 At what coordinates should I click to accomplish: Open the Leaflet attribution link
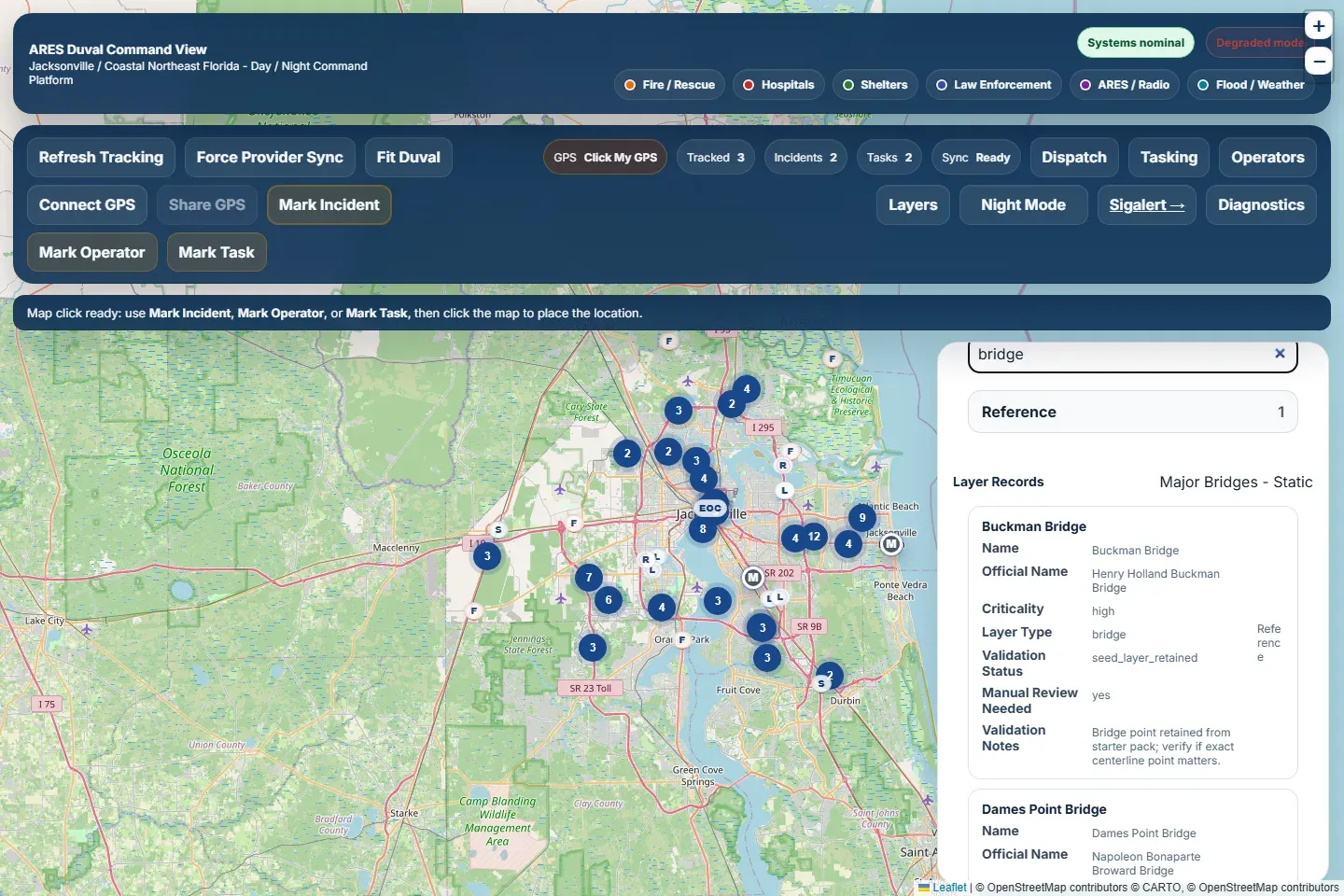pyautogui.click(x=949, y=888)
